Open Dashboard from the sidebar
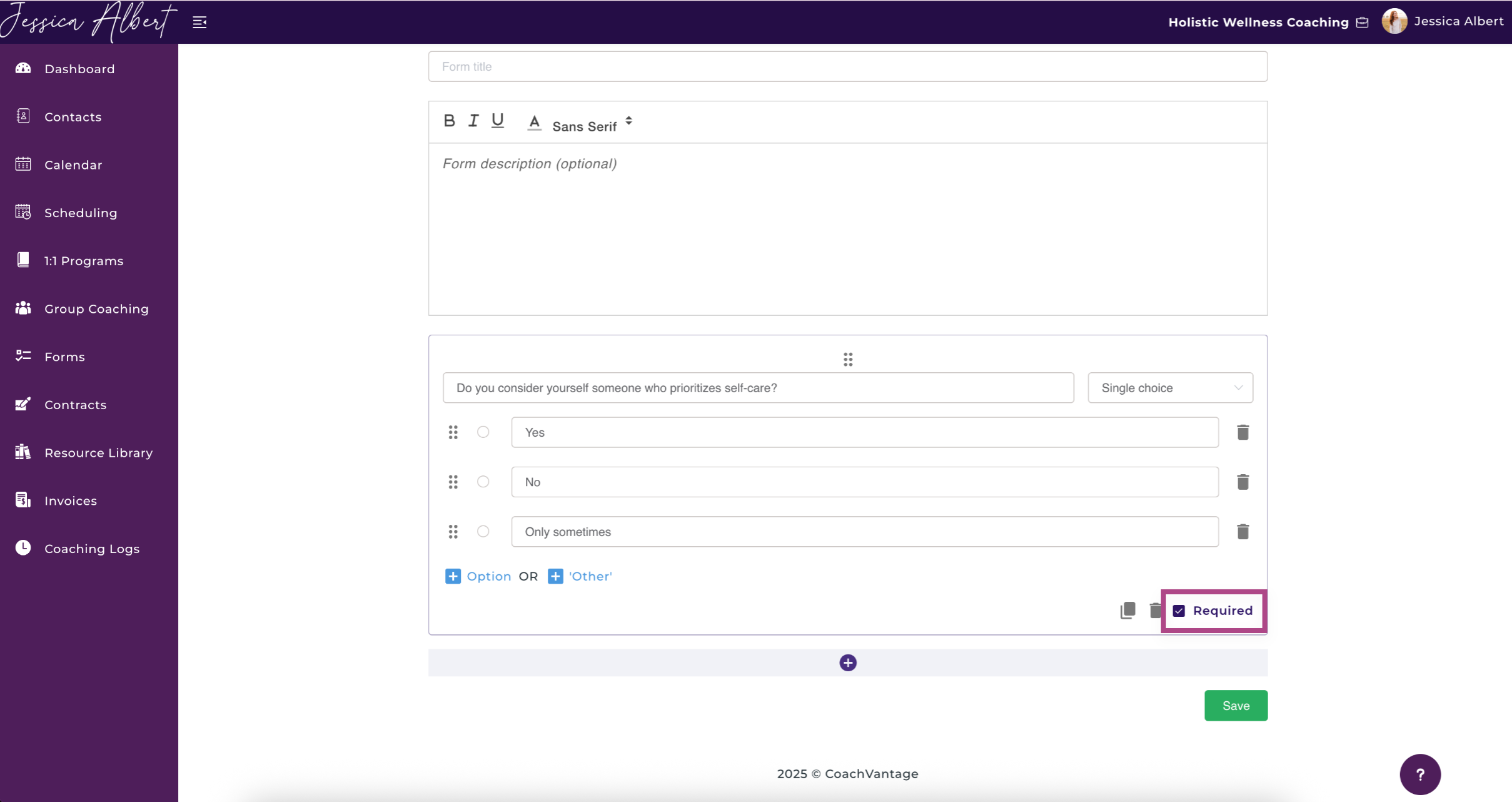This screenshot has height=802, width=1512. click(79, 69)
